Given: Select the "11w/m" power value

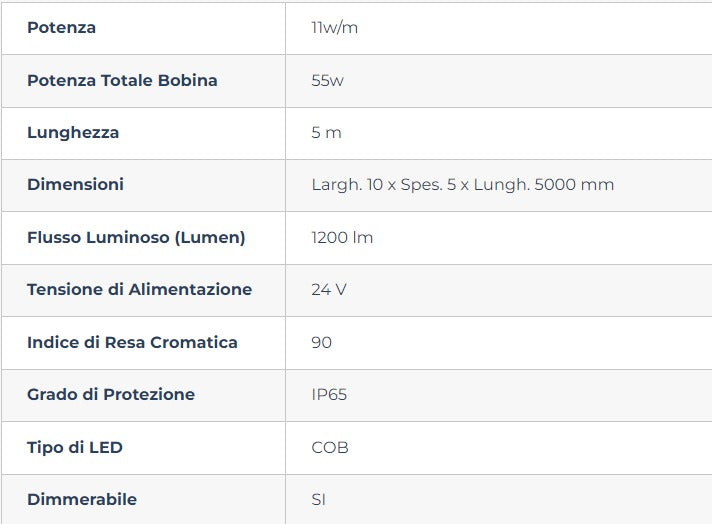Looking at the screenshot, I should [x=334, y=28].
